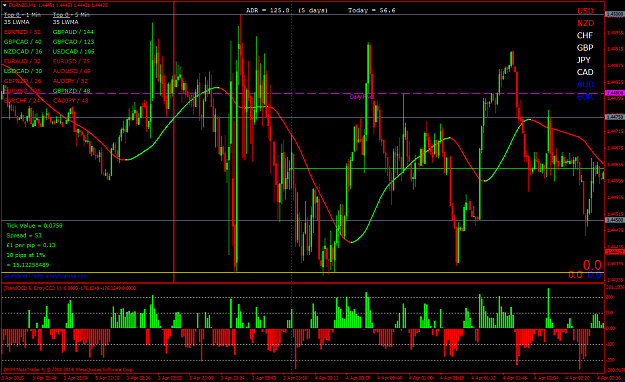Click the GBP currency strength label
Viewport: 625px width, 382px height.
point(585,48)
